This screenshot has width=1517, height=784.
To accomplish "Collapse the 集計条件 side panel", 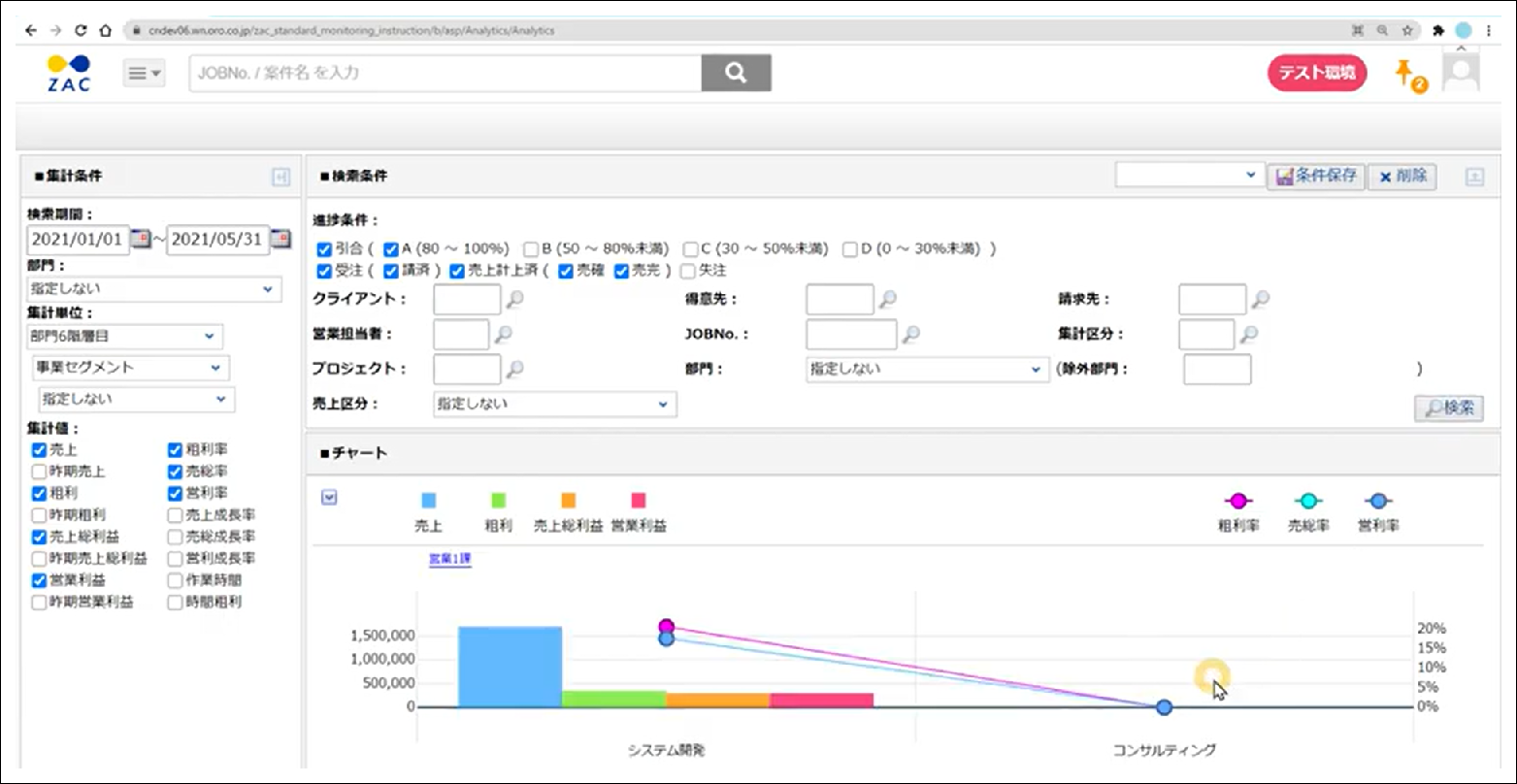I will coord(280,177).
